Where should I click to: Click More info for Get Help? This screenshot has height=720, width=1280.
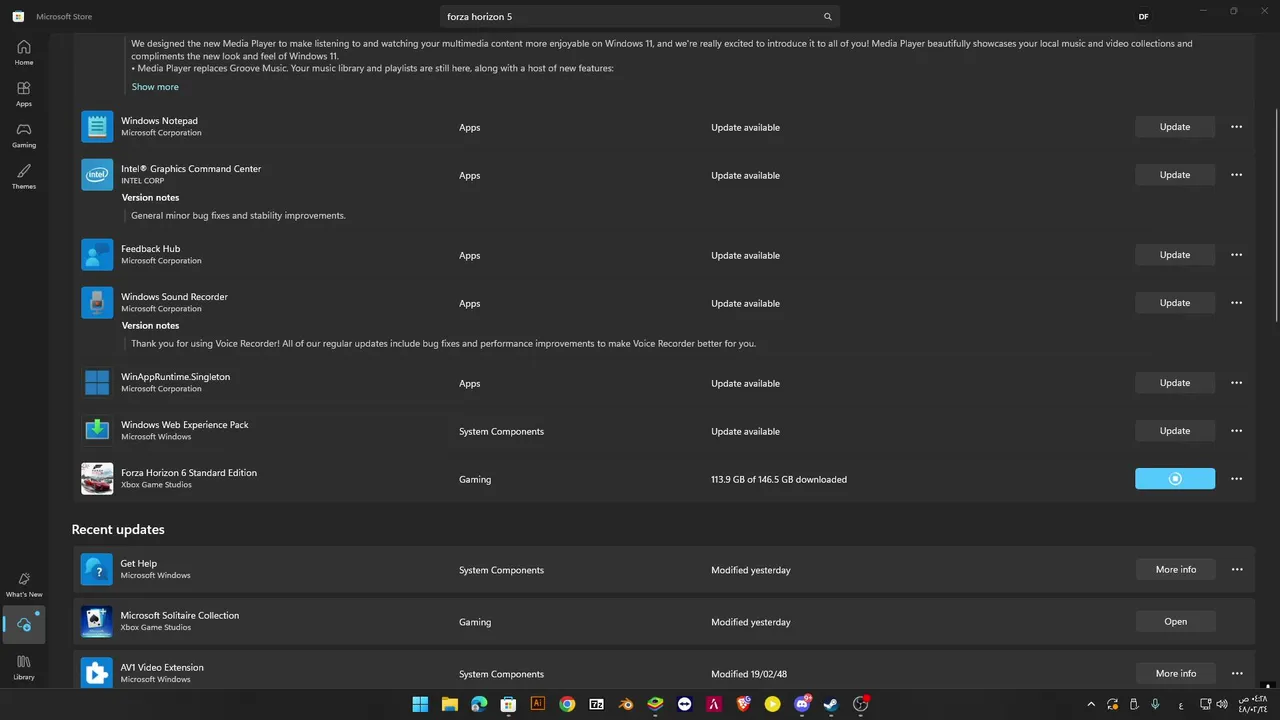[x=1175, y=570]
